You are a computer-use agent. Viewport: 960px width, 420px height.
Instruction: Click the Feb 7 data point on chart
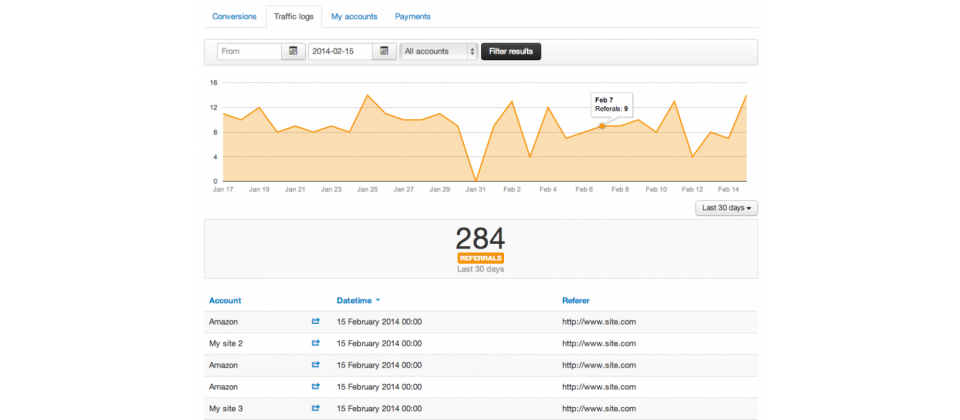(602, 126)
